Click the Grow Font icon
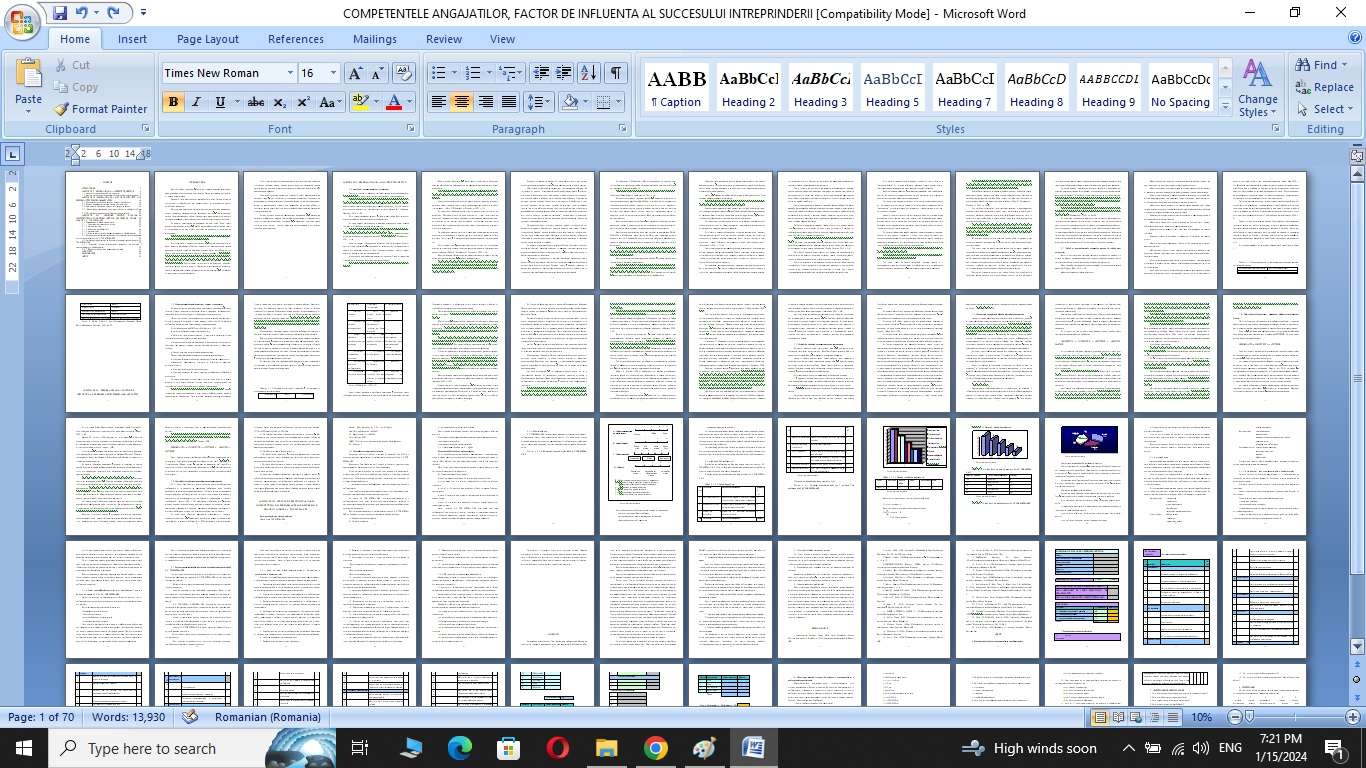Viewport: 1366px width, 768px height. [x=355, y=73]
